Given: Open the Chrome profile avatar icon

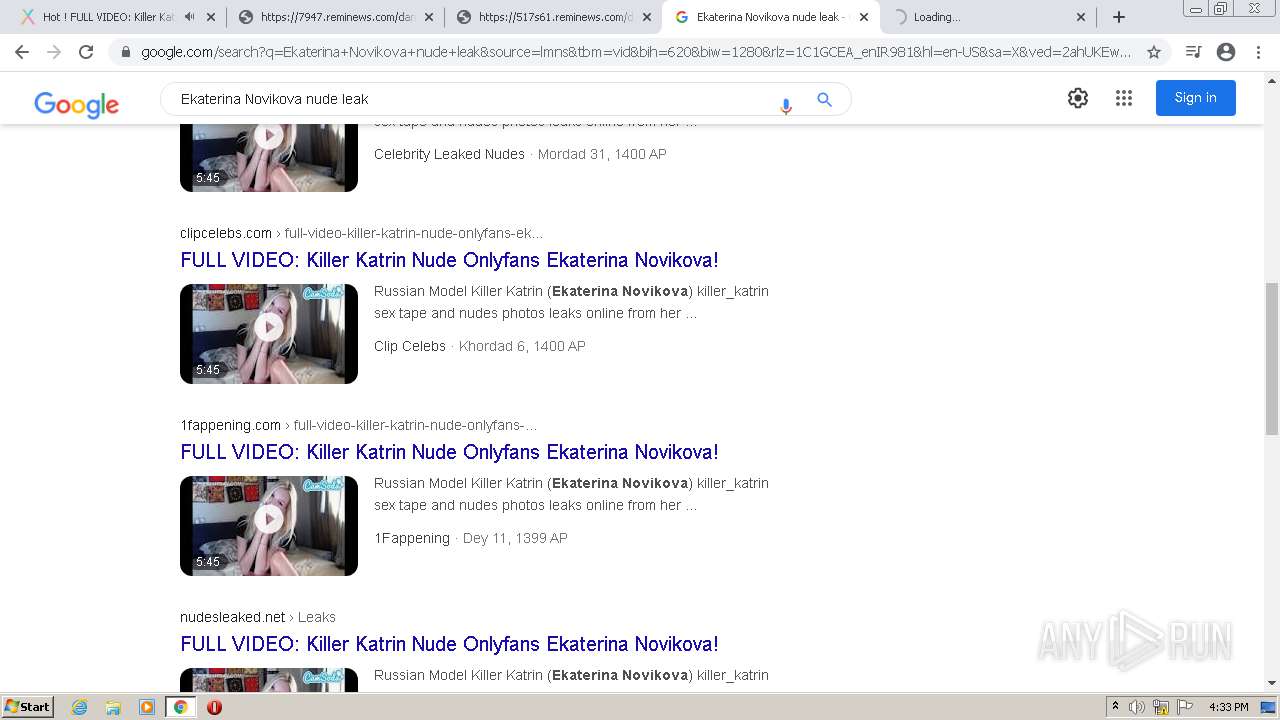Looking at the screenshot, I should pyautogui.click(x=1226, y=52).
